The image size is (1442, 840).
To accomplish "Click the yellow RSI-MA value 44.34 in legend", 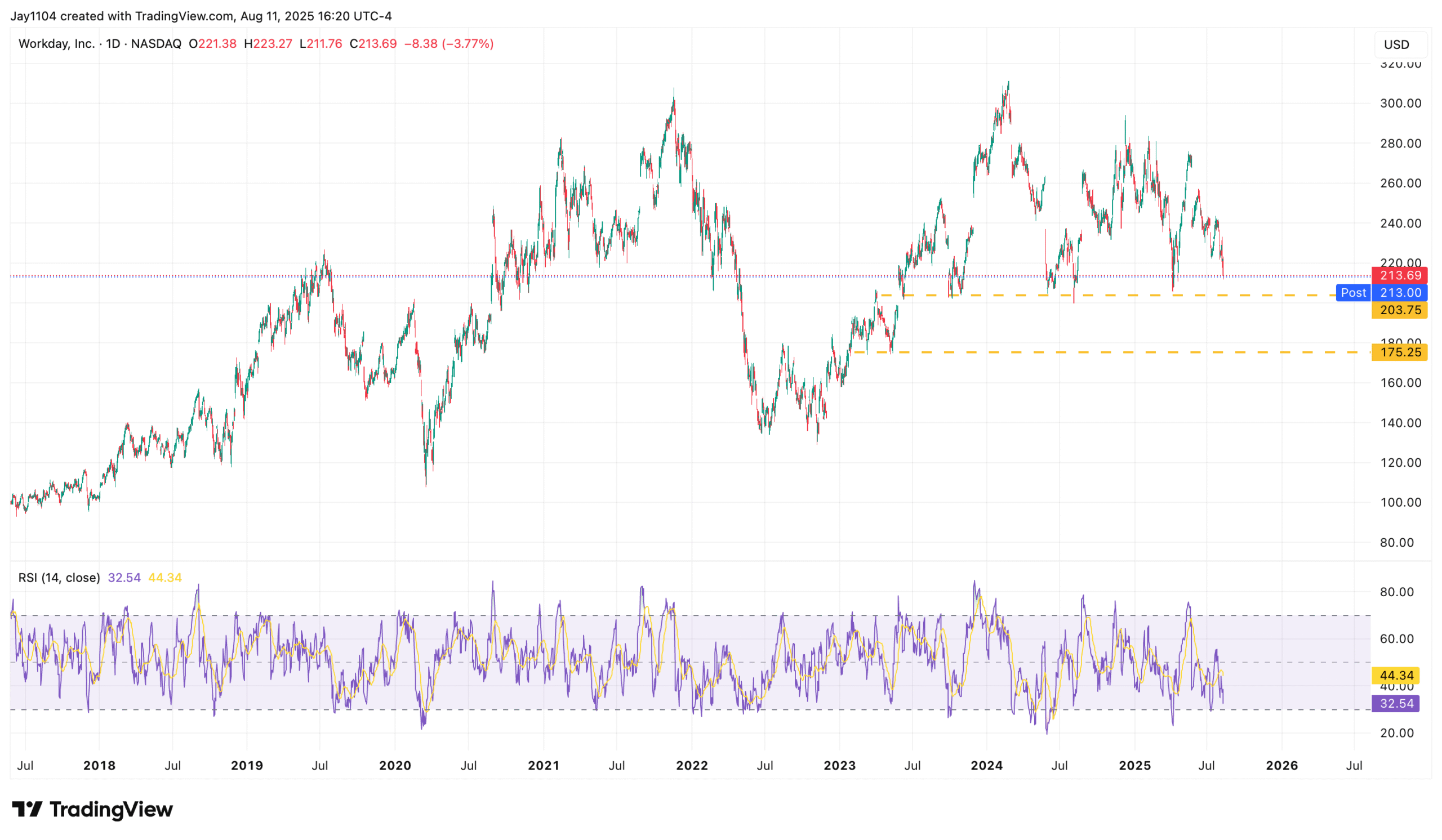I will pyautogui.click(x=165, y=578).
